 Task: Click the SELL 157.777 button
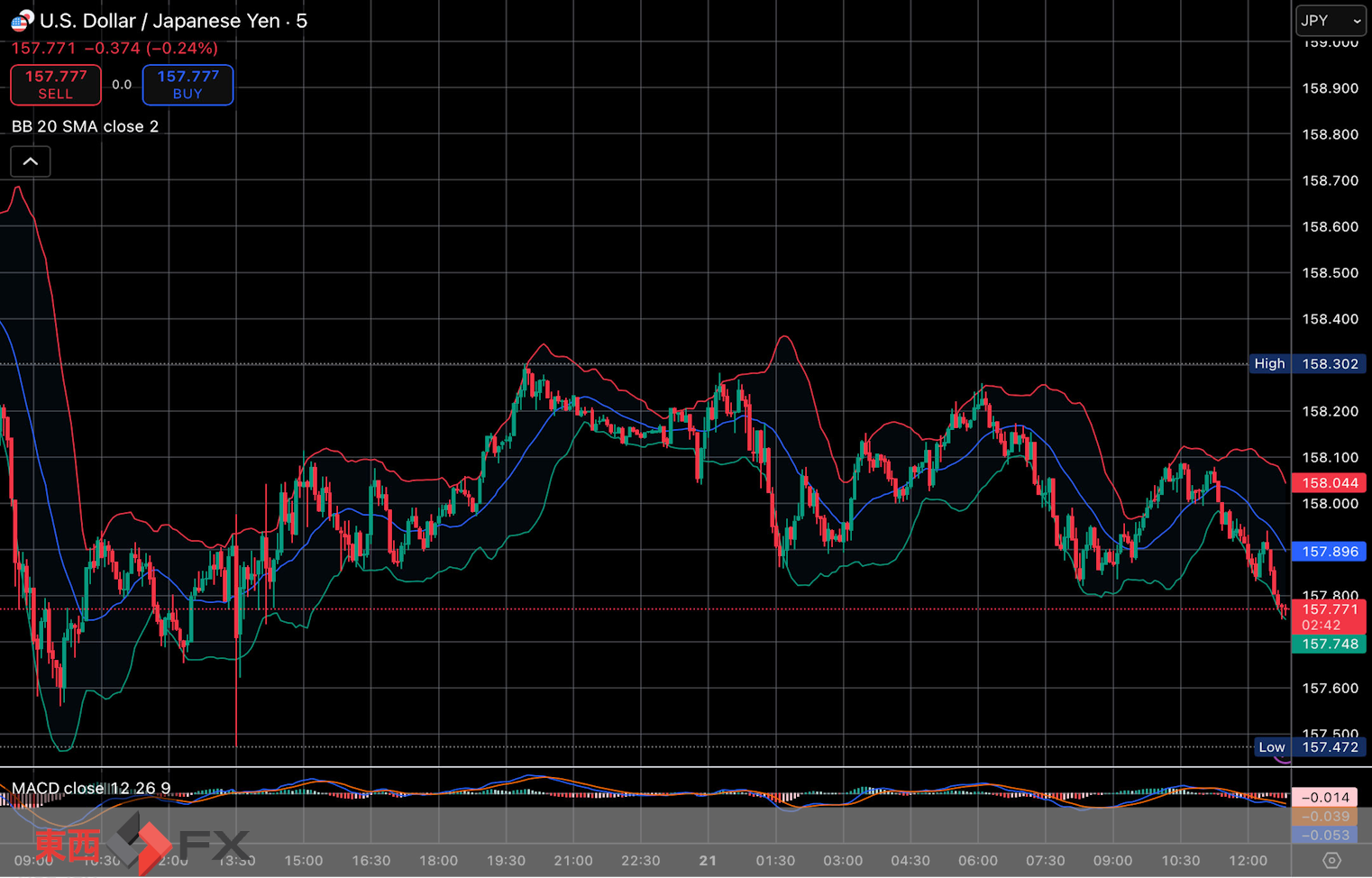click(x=56, y=85)
